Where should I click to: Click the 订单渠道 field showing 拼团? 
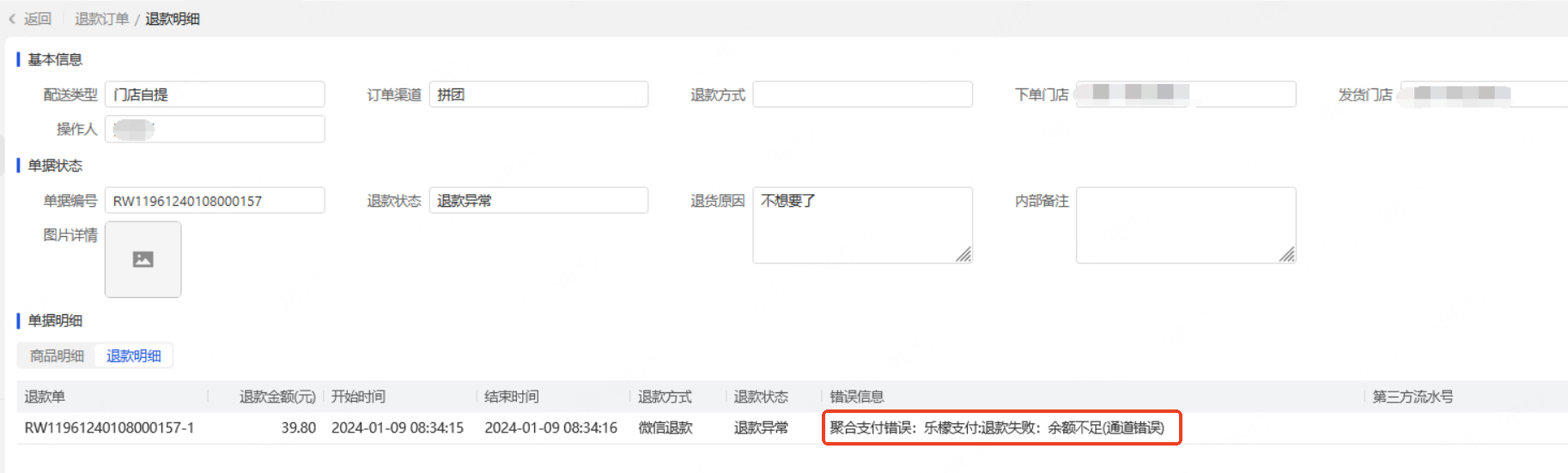(538, 94)
